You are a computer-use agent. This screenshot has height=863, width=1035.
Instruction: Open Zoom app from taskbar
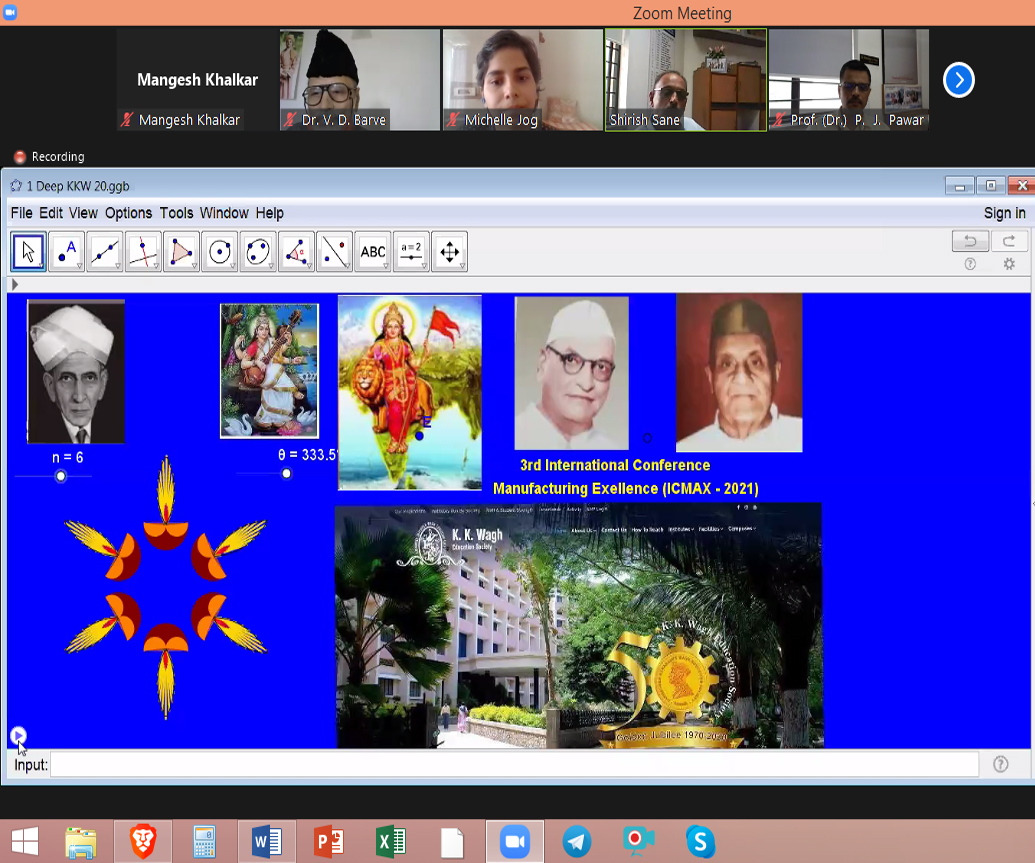click(x=515, y=842)
